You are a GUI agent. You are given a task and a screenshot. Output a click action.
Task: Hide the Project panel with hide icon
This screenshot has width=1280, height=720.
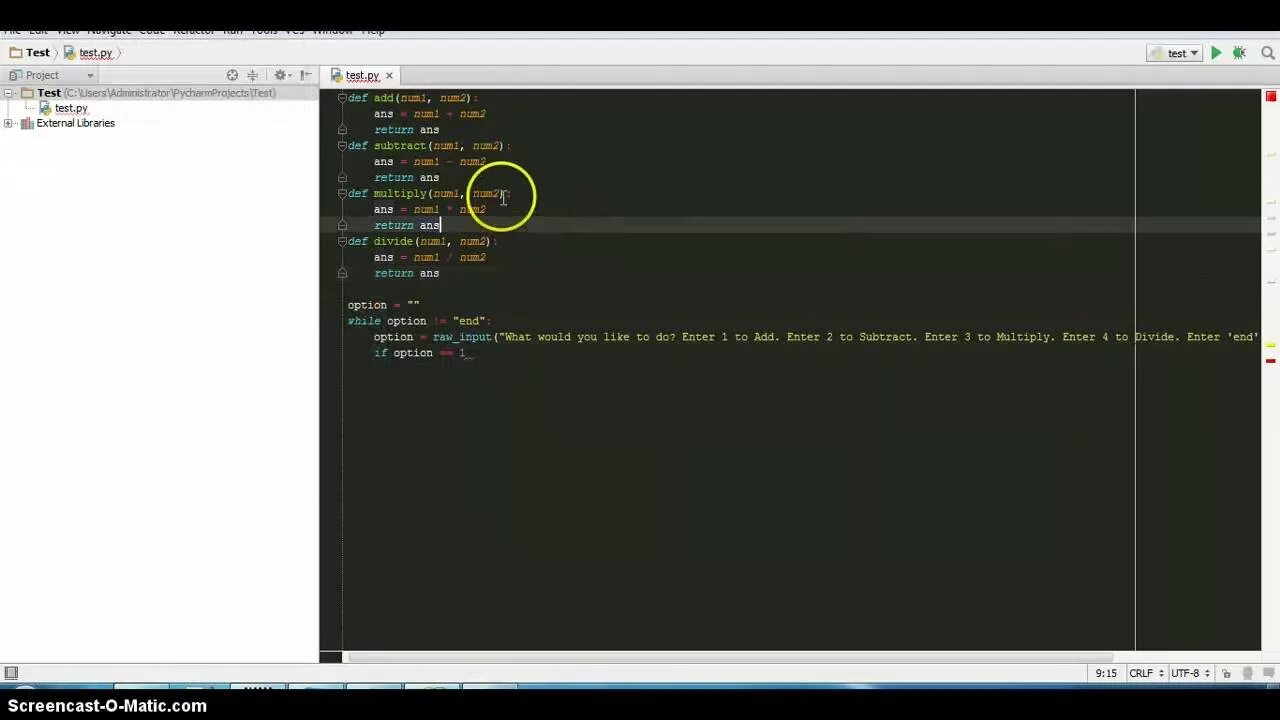[x=306, y=75]
